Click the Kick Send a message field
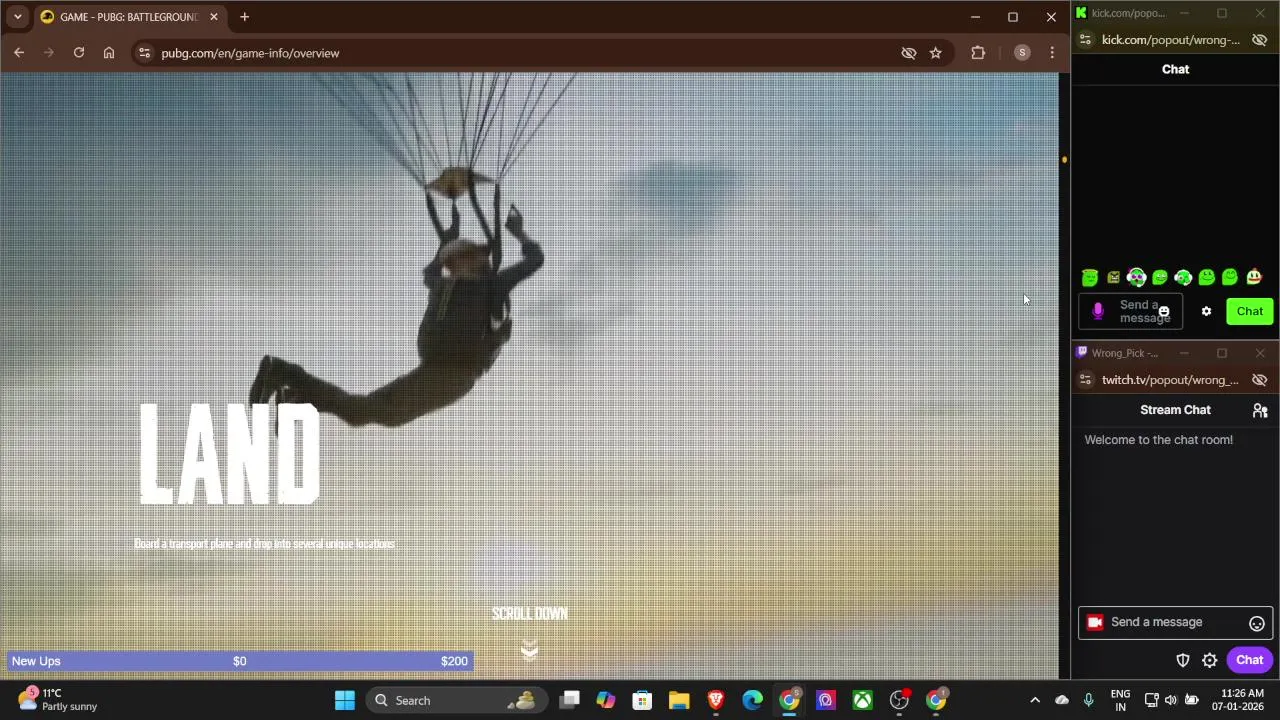This screenshot has width=1280, height=720. (1131, 311)
